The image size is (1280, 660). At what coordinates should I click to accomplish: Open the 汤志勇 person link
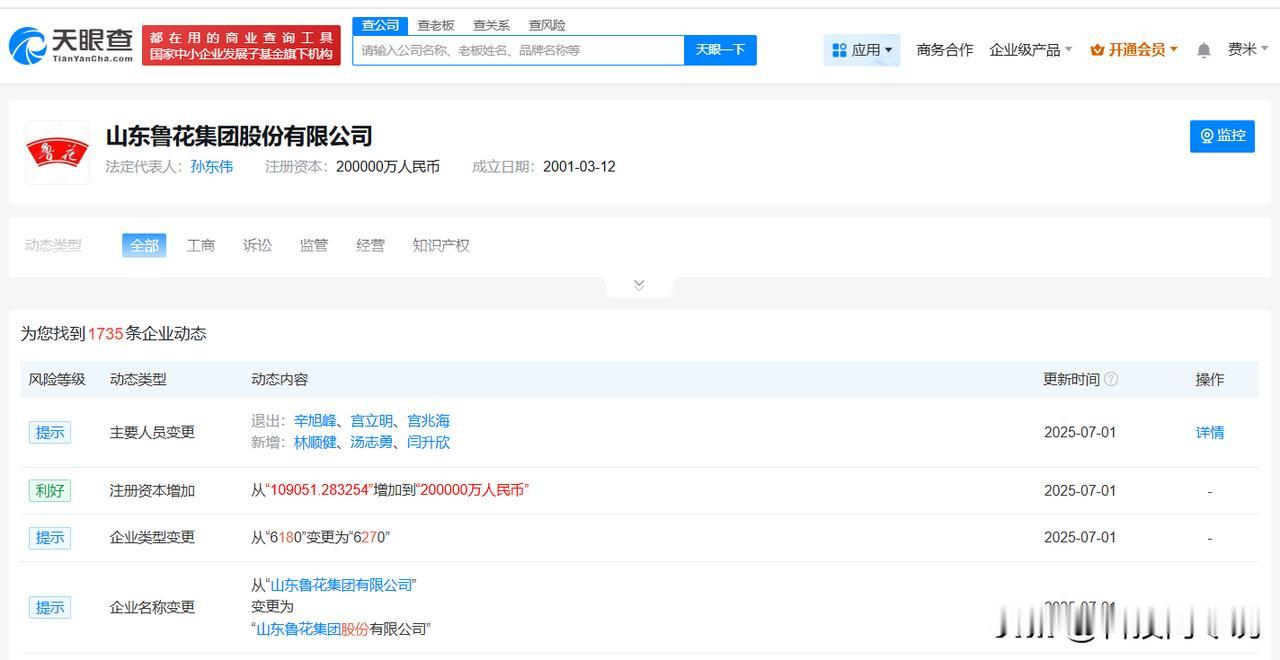coord(372,442)
